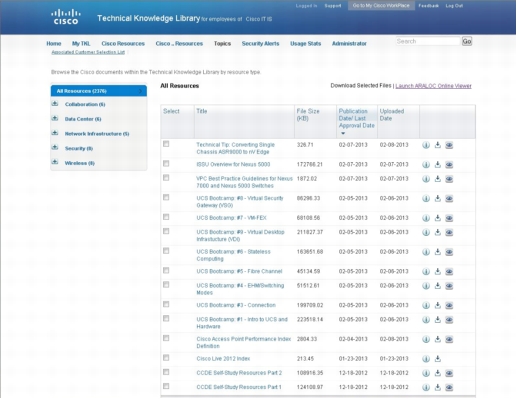Open Topics in navigation bar

[x=222, y=44]
